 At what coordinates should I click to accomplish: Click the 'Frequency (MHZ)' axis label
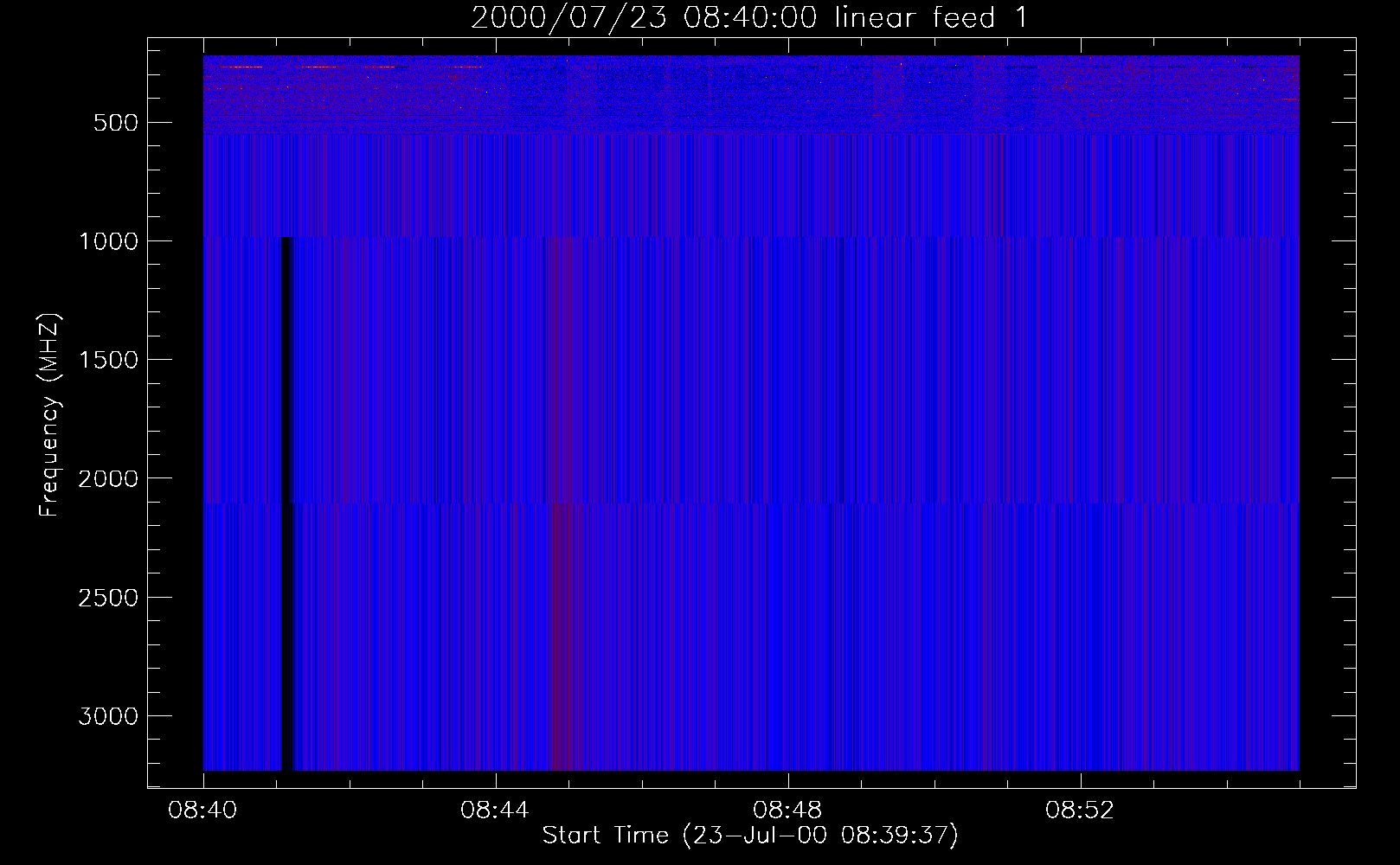(48, 414)
